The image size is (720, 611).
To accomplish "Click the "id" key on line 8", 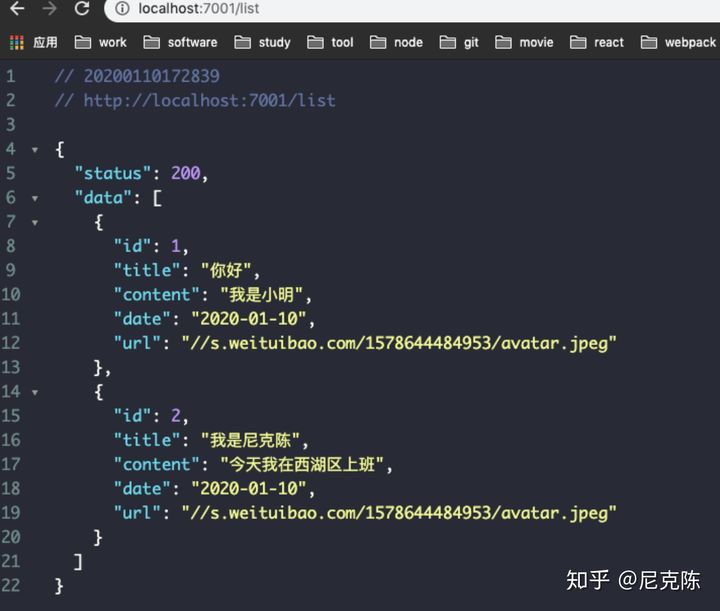I will pyautogui.click(x=132, y=246).
